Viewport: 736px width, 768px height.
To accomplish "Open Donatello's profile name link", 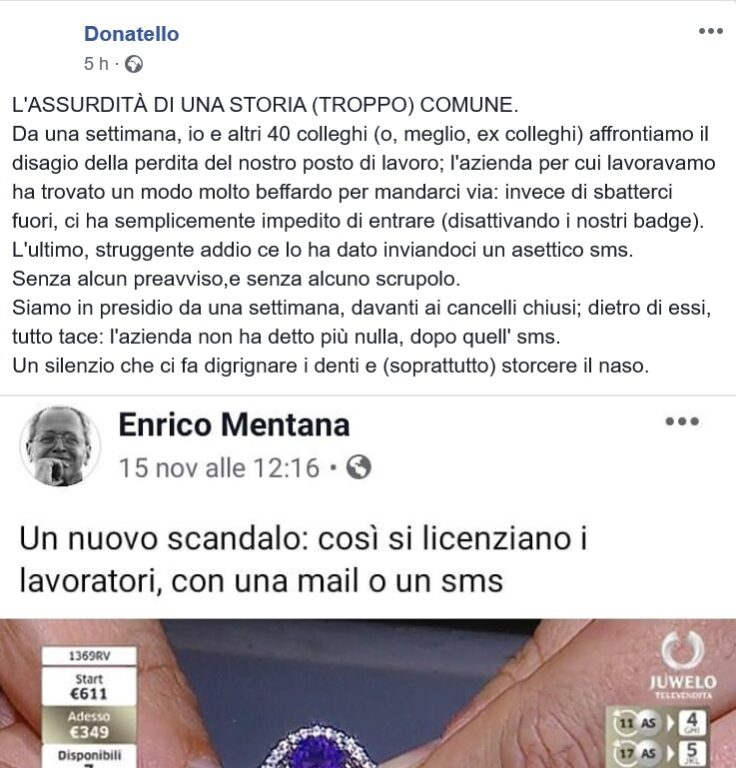I will pos(131,34).
